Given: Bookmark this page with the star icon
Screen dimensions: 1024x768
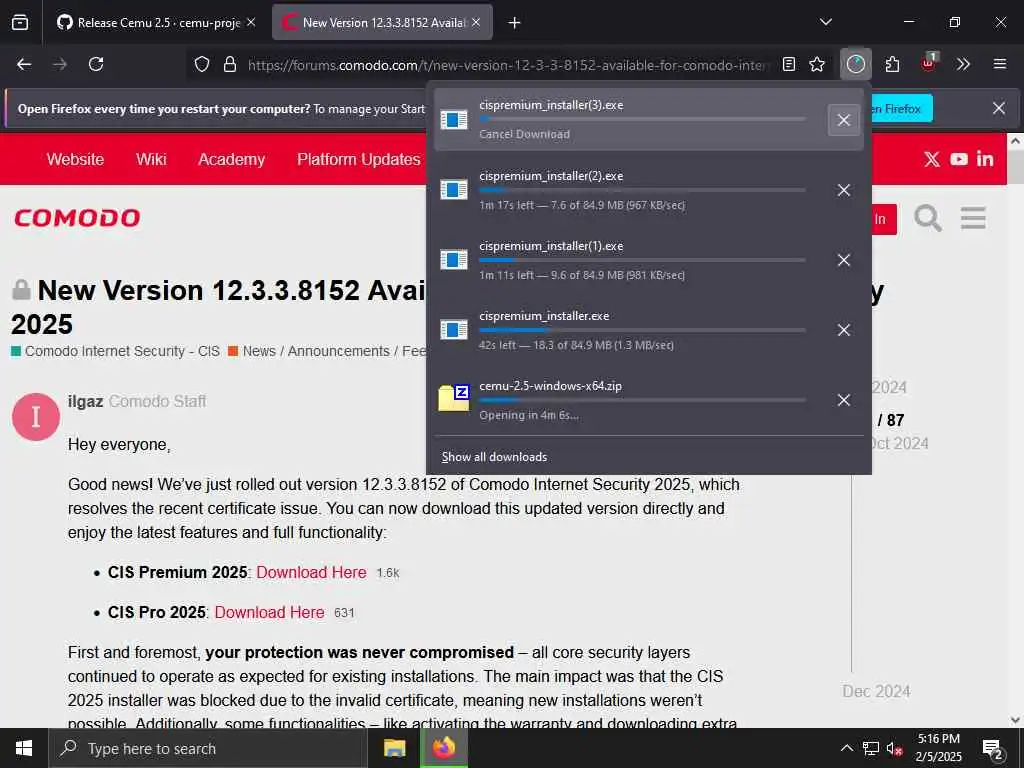Looking at the screenshot, I should point(817,64).
